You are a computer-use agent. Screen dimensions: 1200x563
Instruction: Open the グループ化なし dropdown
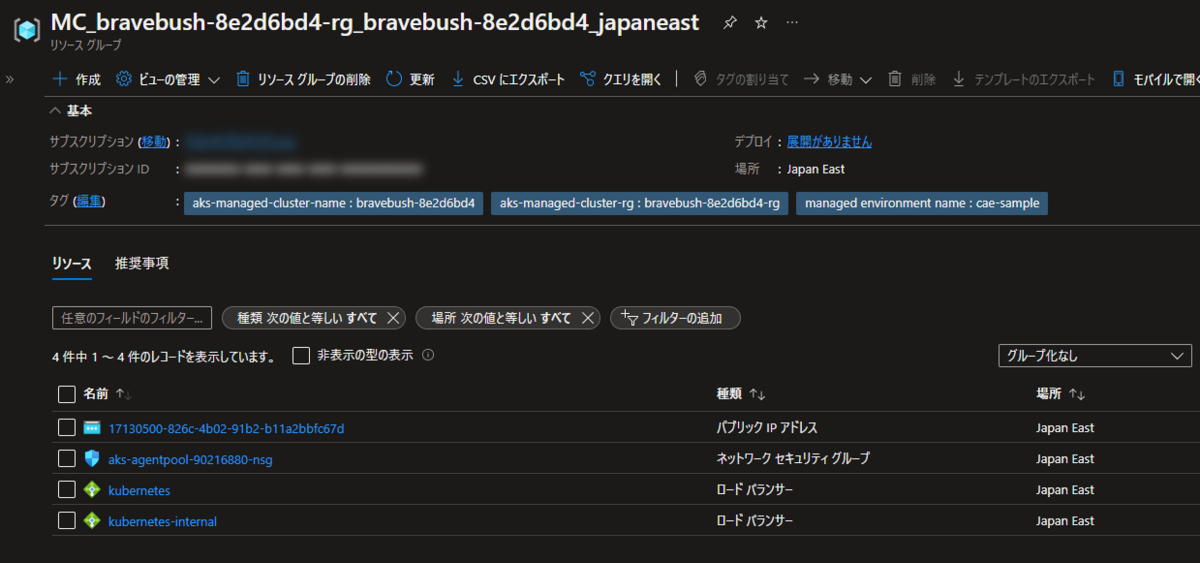(x=1095, y=355)
